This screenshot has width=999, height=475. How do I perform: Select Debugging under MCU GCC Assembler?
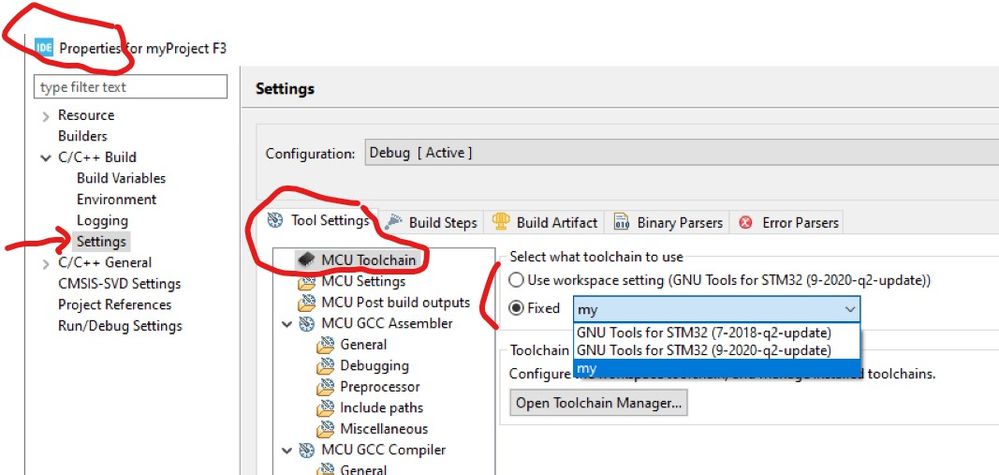click(375, 365)
